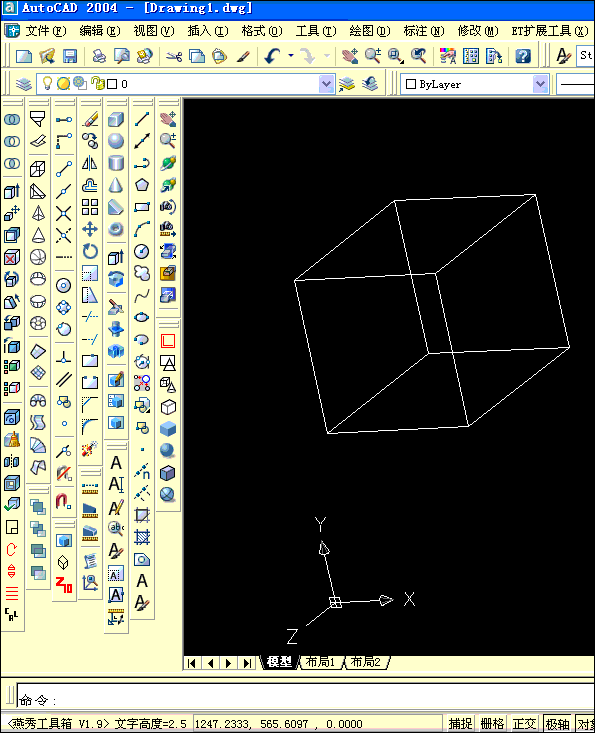Open the ByLayer color dropdown

(x=540, y=84)
